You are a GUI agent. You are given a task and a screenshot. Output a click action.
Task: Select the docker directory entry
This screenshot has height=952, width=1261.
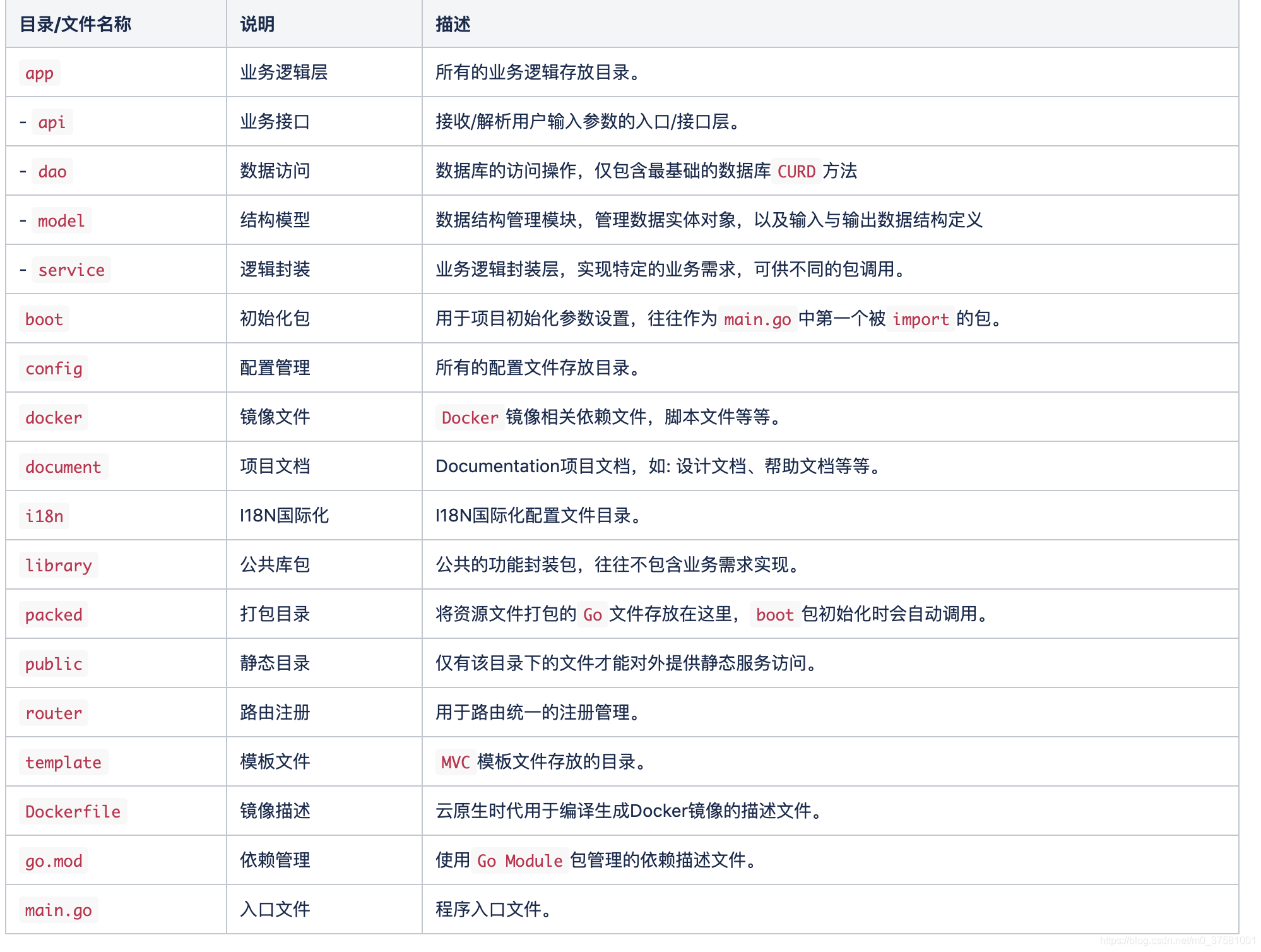[x=53, y=417]
